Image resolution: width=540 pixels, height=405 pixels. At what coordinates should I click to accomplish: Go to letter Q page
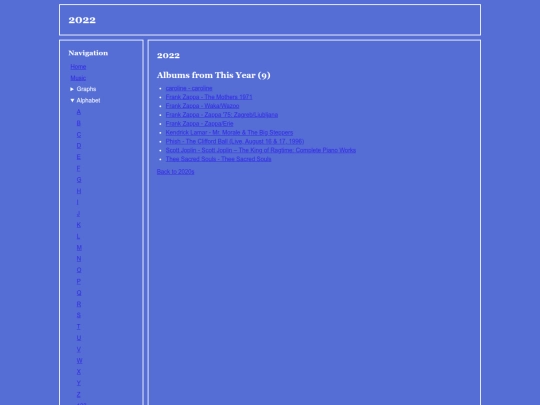pyautogui.click(x=79, y=293)
